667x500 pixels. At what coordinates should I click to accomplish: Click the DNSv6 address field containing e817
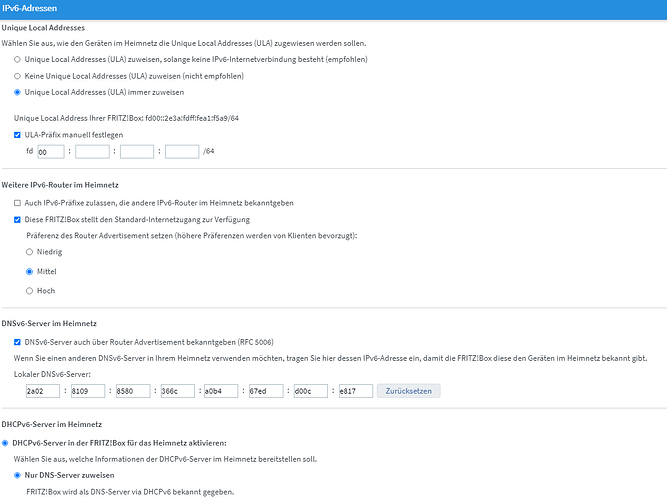(x=355, y=391)
